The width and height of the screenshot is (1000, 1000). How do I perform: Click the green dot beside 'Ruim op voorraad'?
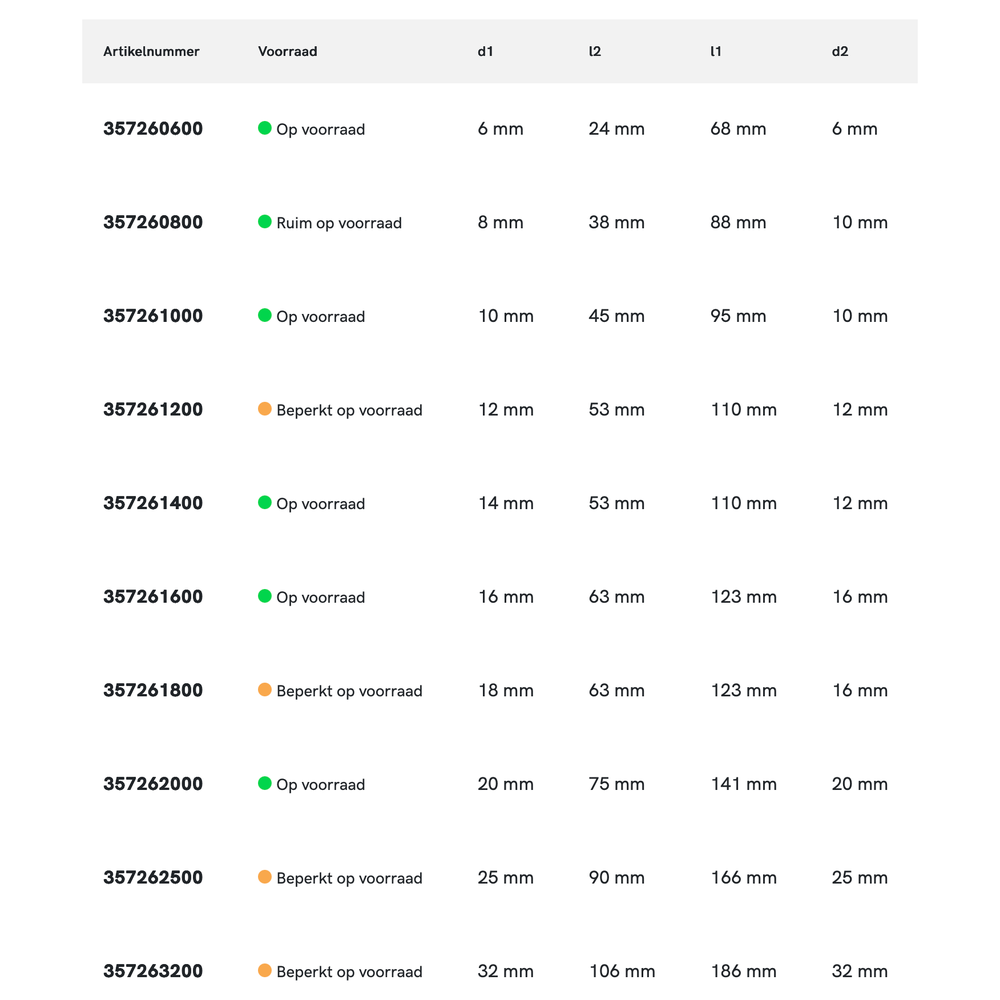pos(265,222)
